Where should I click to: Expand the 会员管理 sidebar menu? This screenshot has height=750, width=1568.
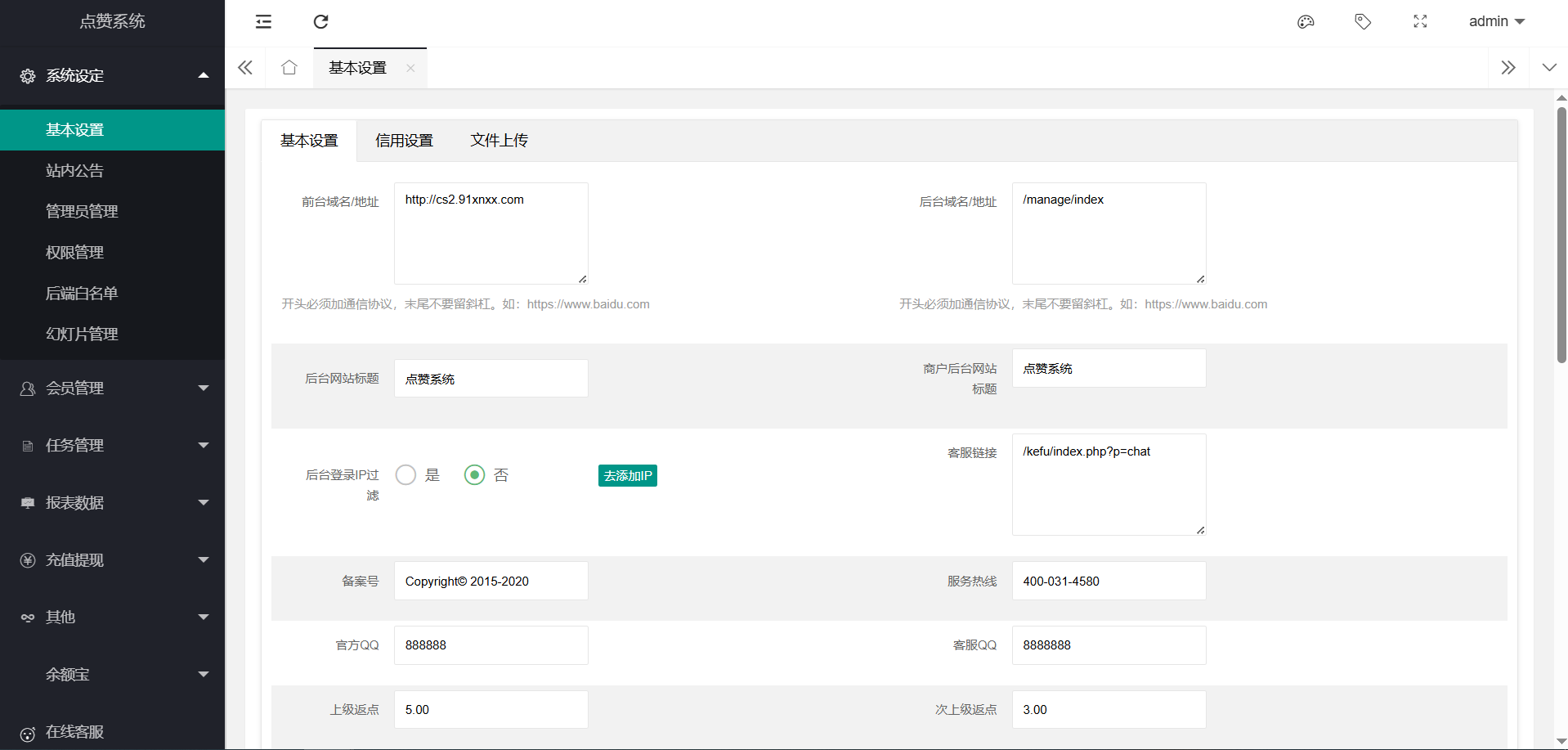(x=112, y=388)
